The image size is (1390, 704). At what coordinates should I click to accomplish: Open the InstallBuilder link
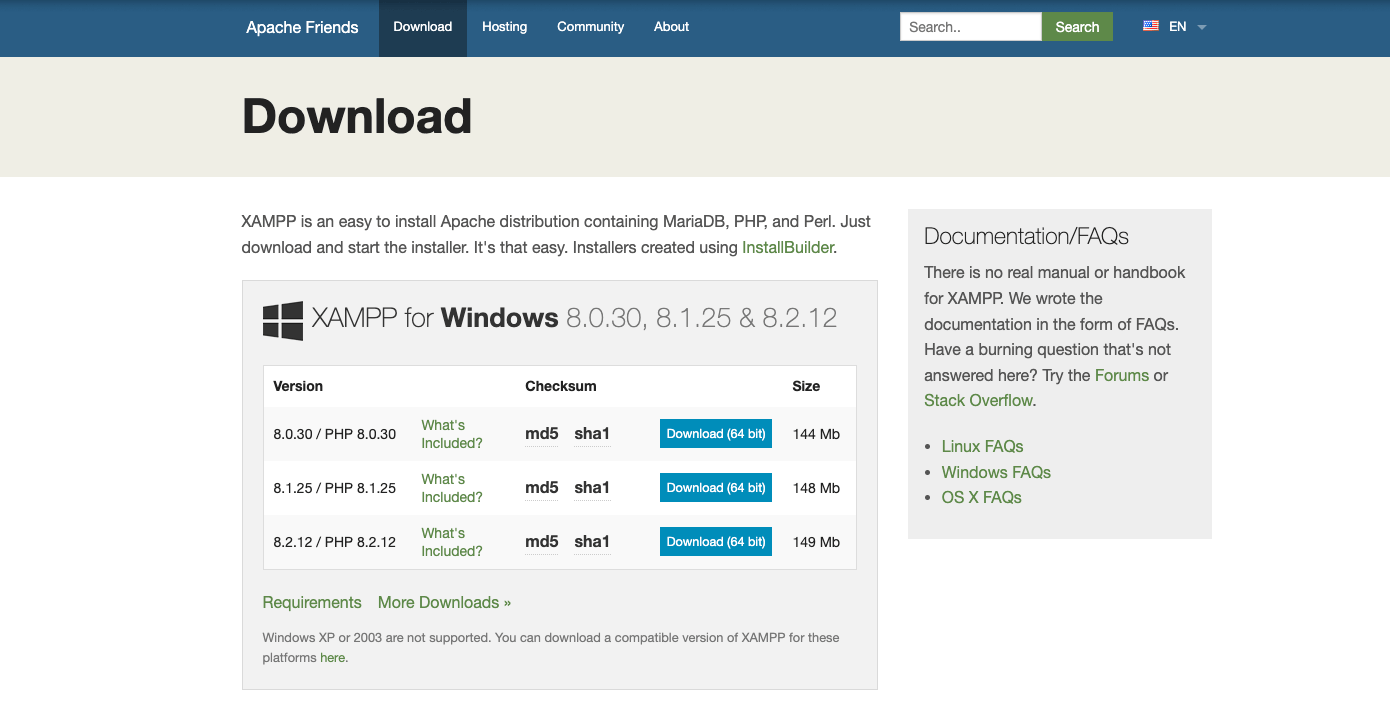pos(787,247)
